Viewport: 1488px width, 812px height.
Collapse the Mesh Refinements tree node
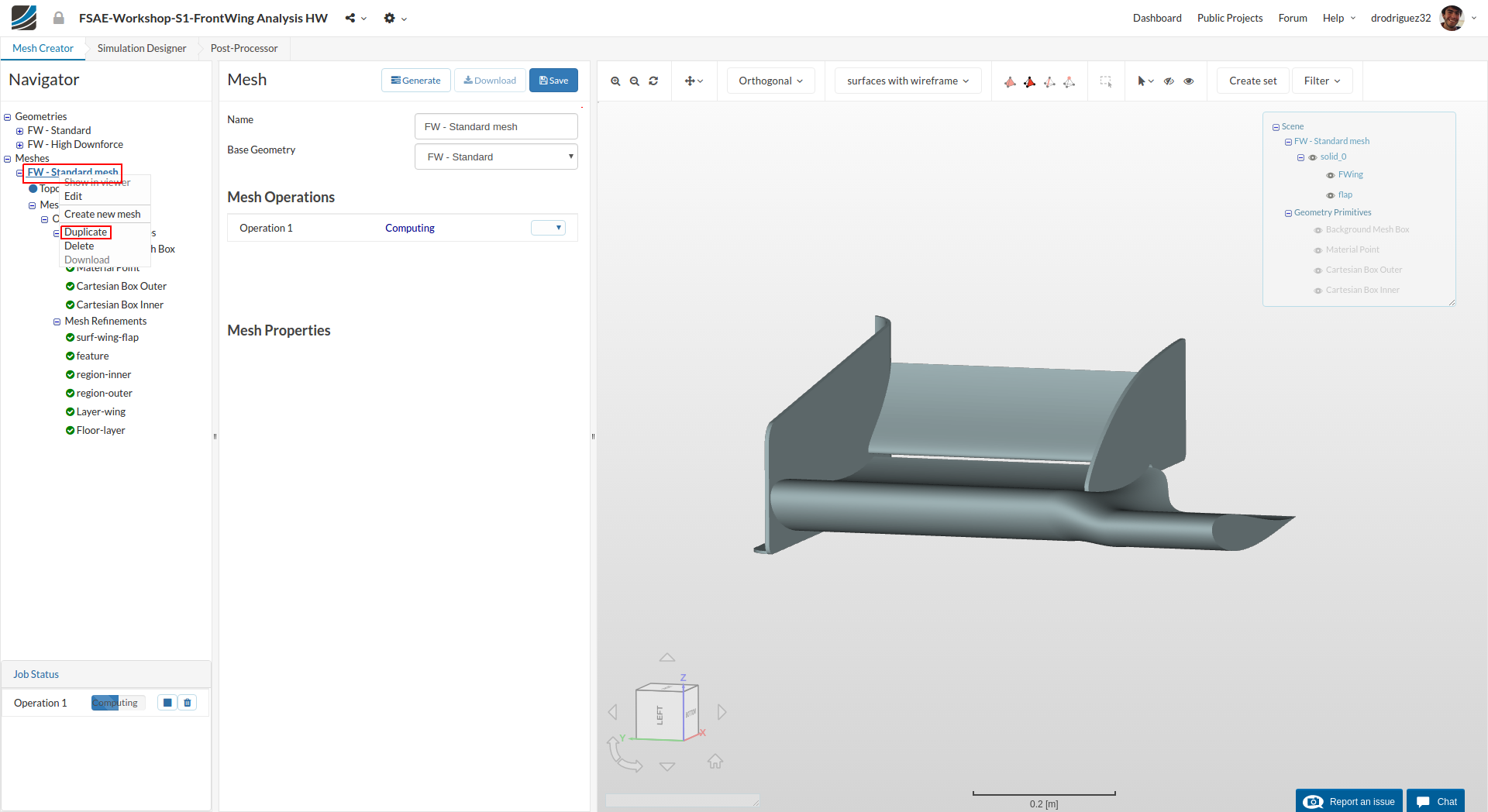point(57,322)
